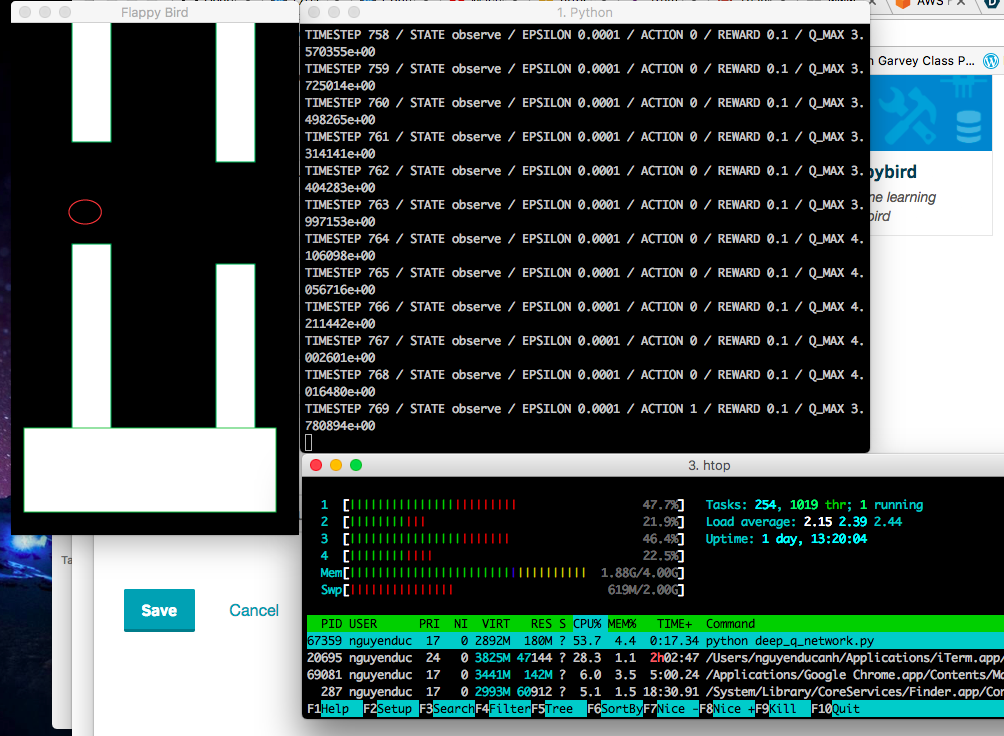Screen dimensions: 1004x736
Task: Click F10 Quit in htop footer
Action: [x=836, y=709]
